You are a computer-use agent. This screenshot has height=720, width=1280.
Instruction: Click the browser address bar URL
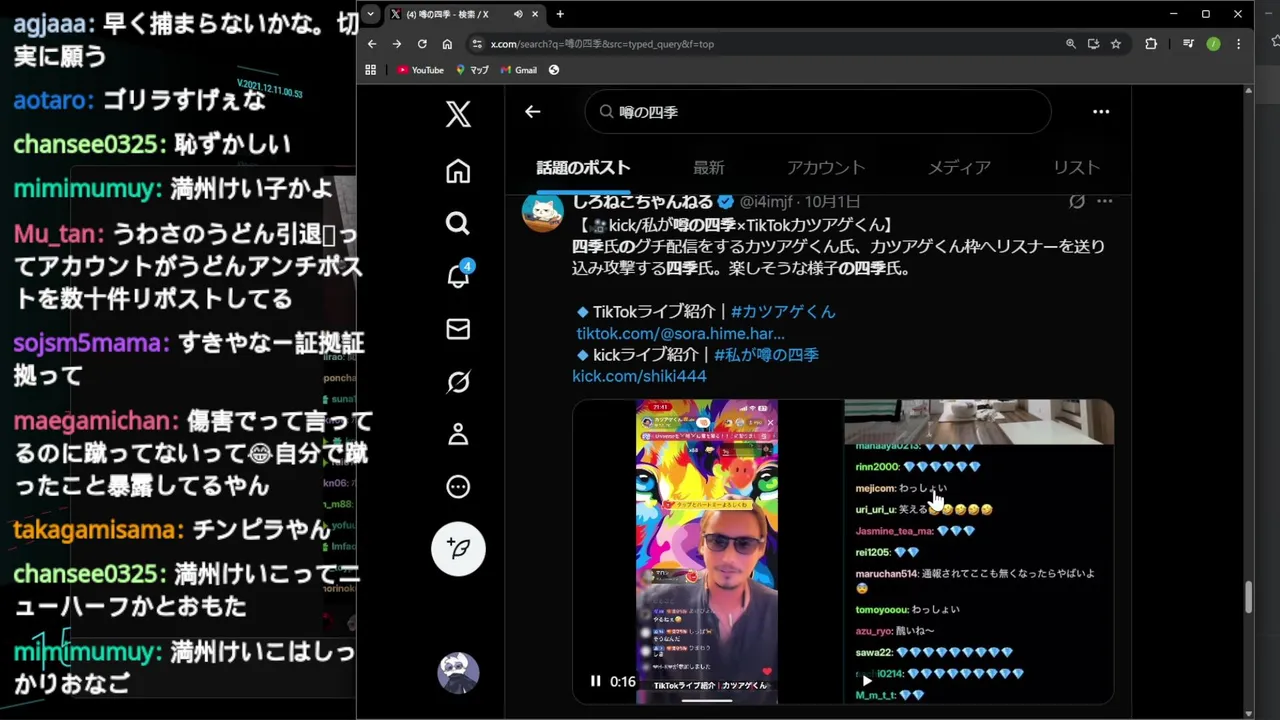pyautogui.click(x=602, y=44)
